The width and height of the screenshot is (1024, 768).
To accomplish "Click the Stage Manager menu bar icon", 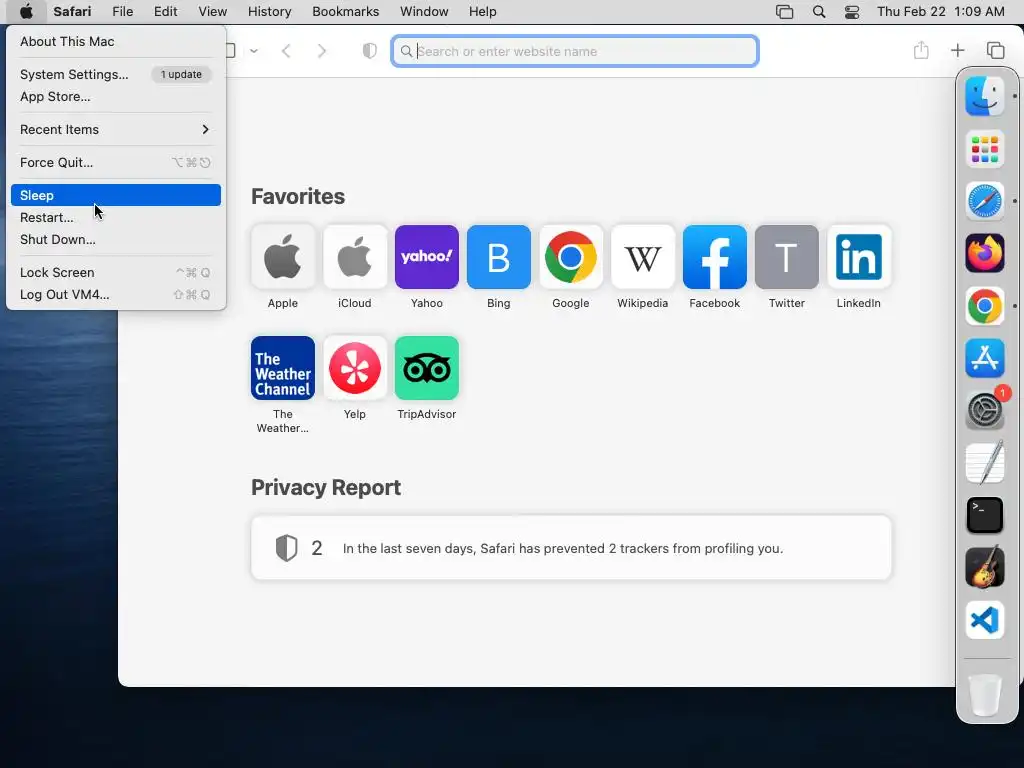I will click(784, 12).
